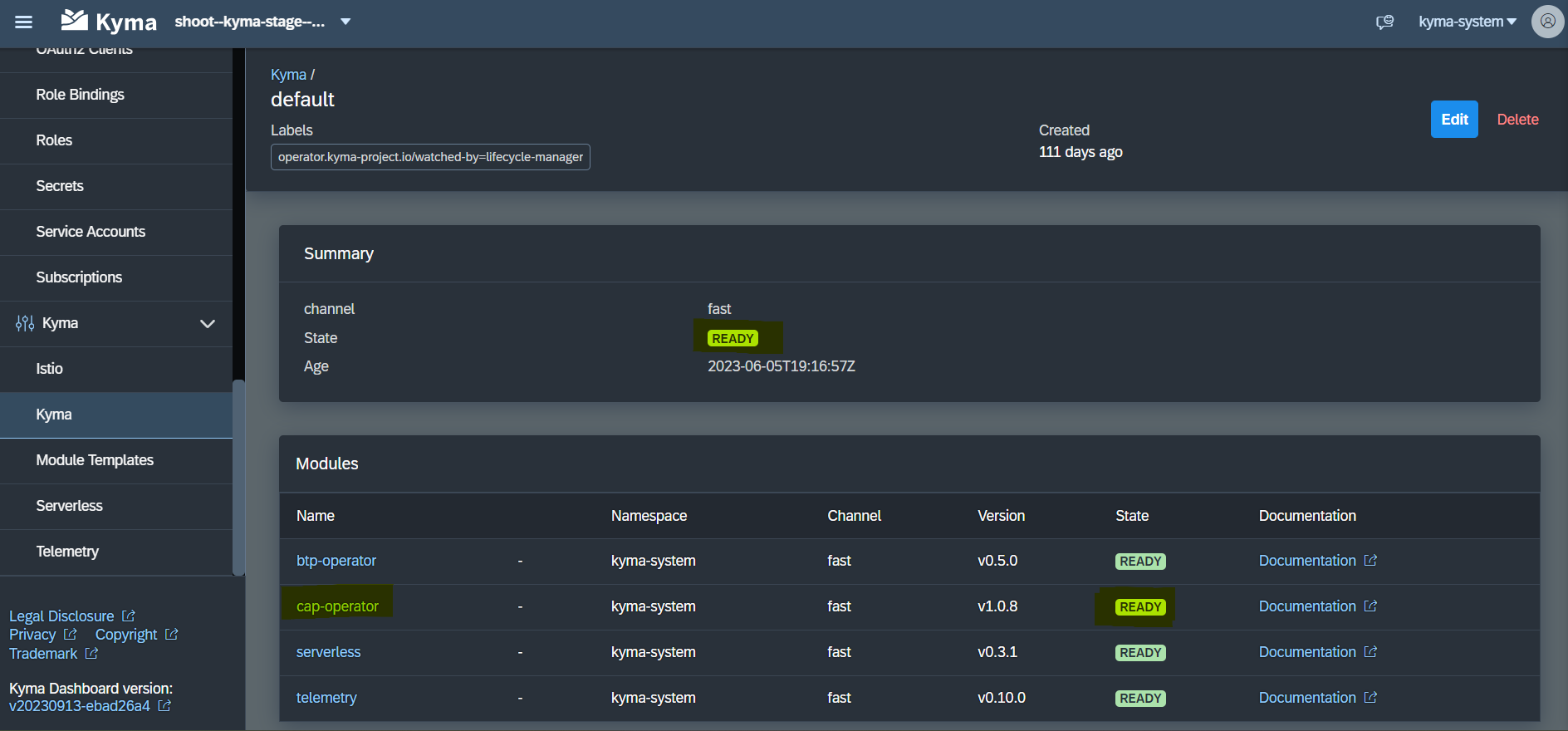Click the Edit button
Screen dimensions: 1568x731
coord(1454,120)
